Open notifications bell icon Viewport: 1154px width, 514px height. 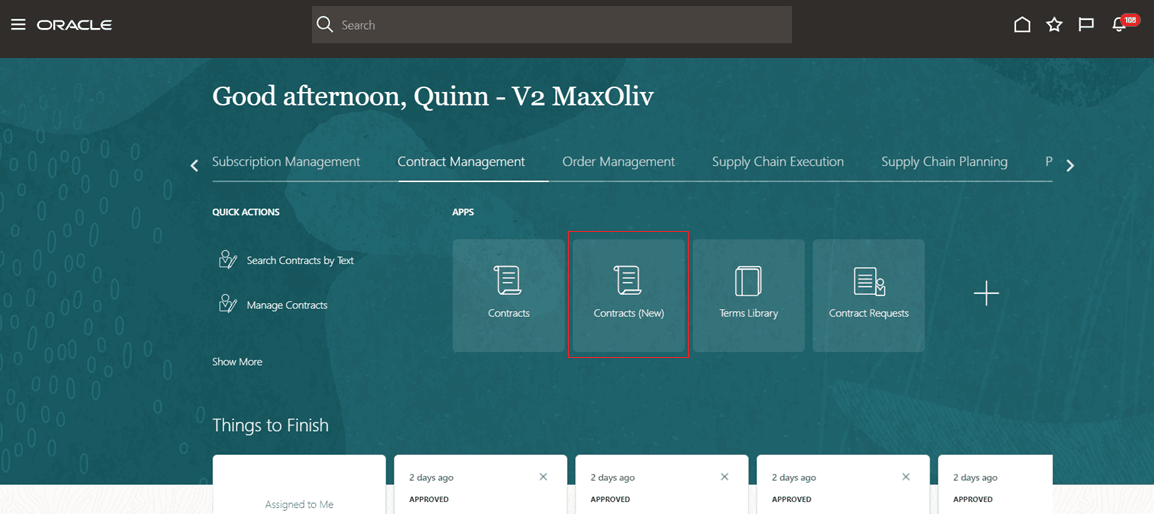coord(1119,26)
